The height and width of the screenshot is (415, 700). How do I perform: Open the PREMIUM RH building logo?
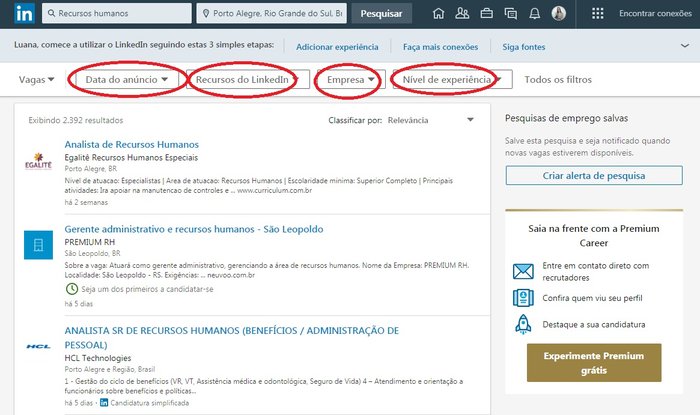click(x=38, y=245)
